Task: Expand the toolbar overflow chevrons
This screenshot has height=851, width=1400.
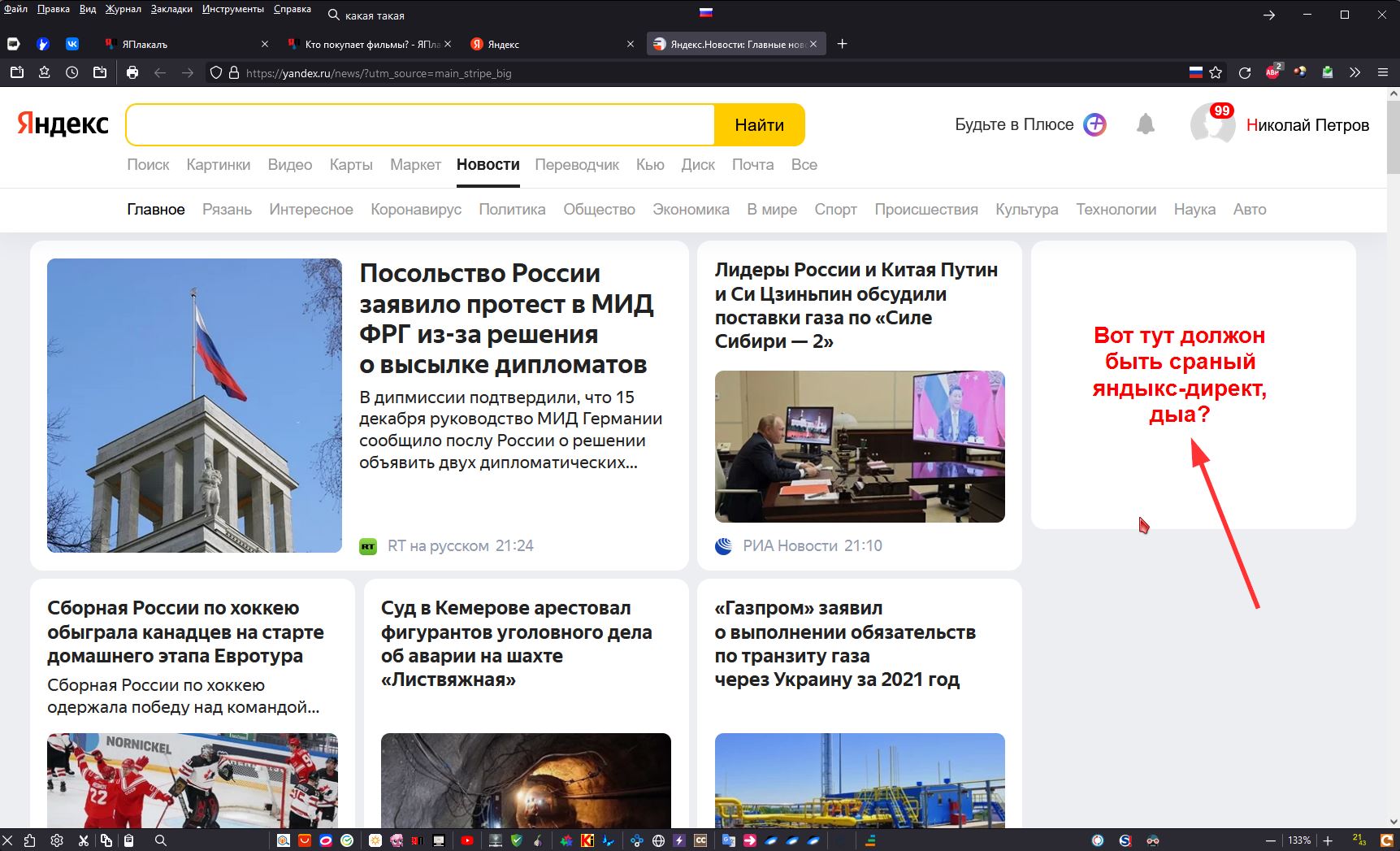Action: (1354, 72)
